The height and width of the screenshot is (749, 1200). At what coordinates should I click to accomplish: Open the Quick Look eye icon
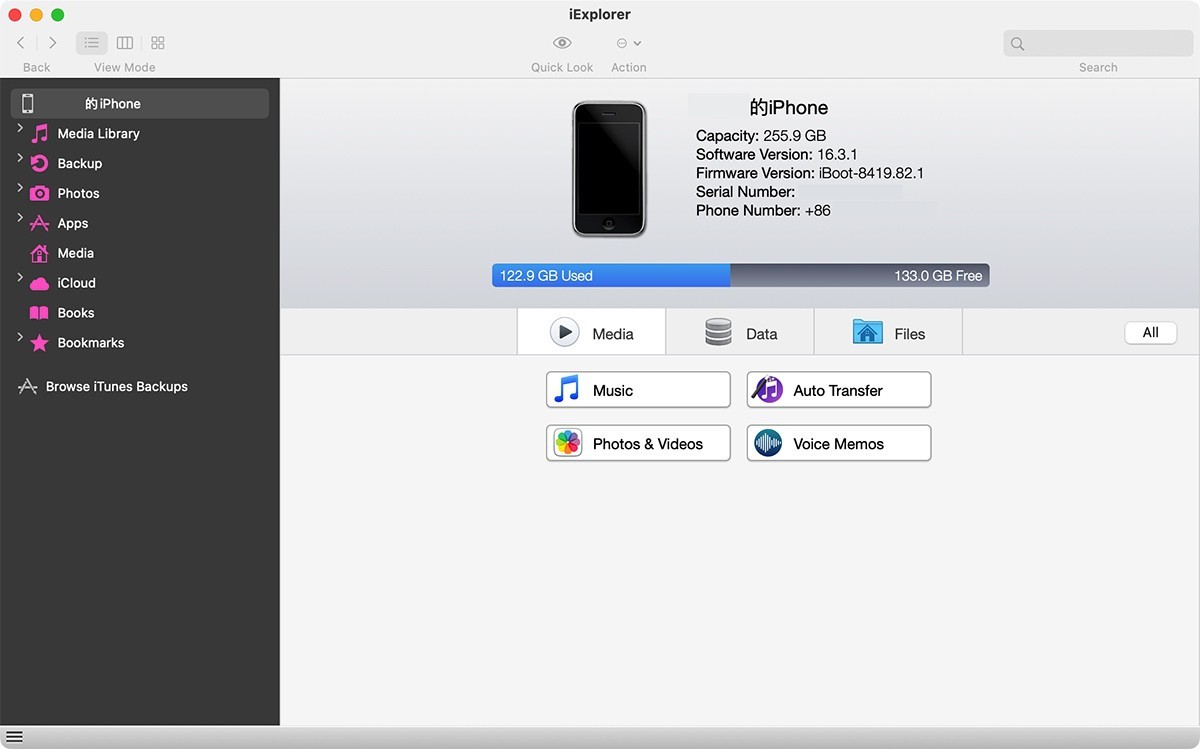point(561,42)
